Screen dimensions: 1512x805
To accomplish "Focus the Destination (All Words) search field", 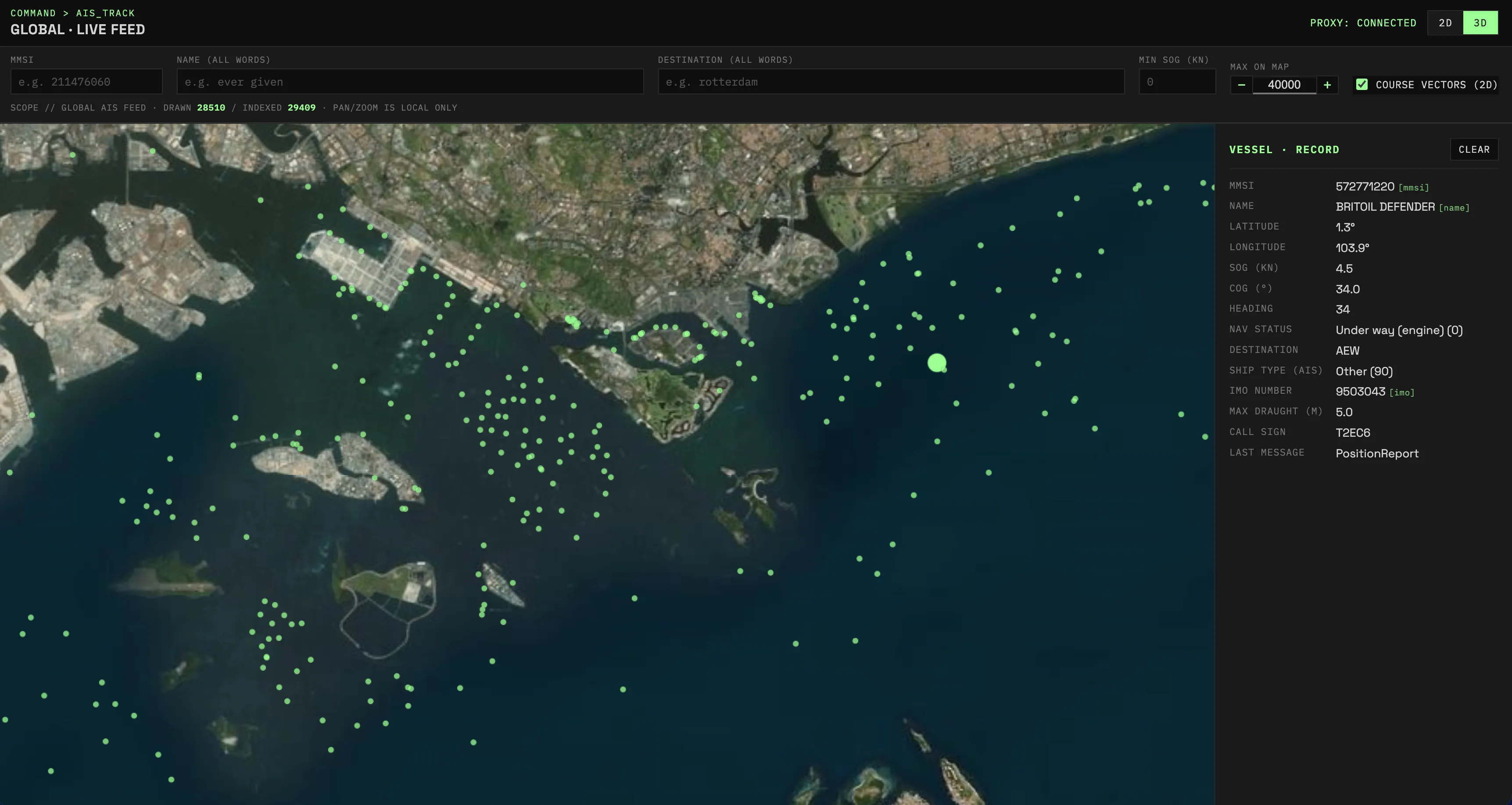I will (891, 82).
